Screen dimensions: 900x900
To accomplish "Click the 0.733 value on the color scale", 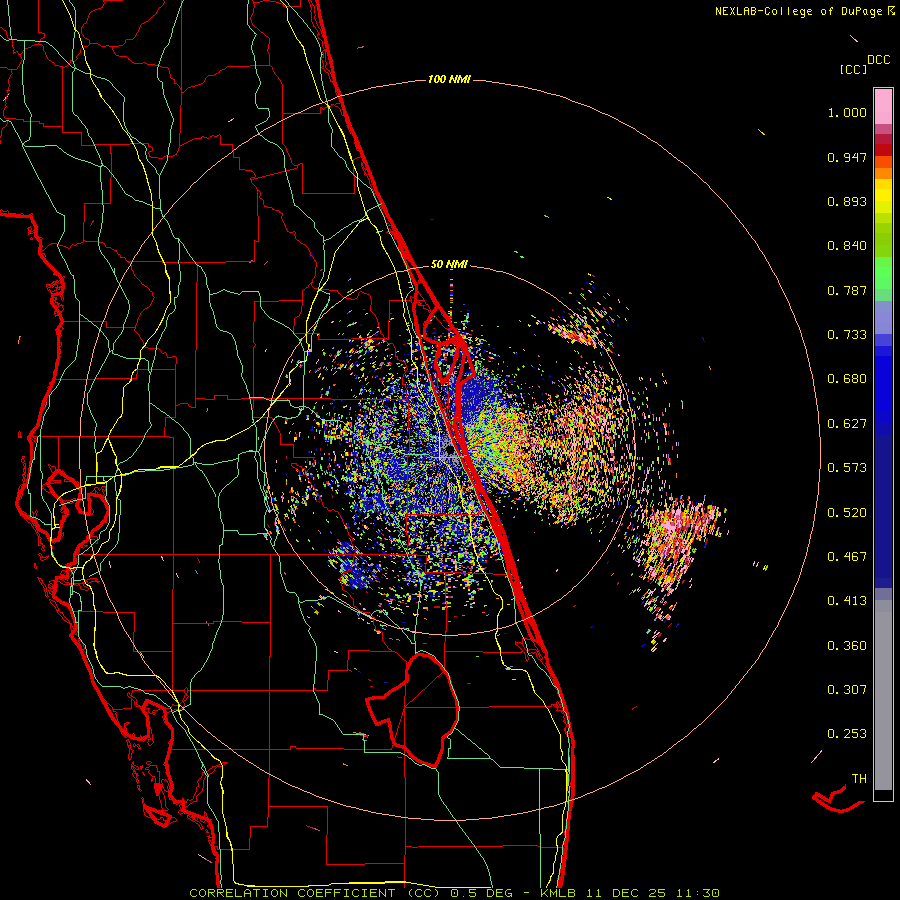I will [847, 335].
